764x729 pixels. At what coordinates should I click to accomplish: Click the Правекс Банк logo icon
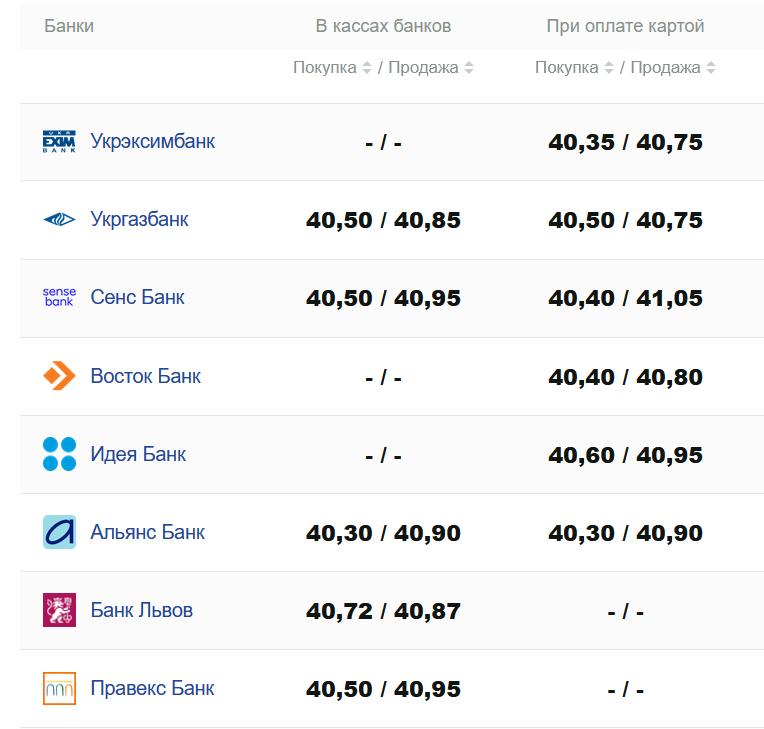tap(59, 688)
